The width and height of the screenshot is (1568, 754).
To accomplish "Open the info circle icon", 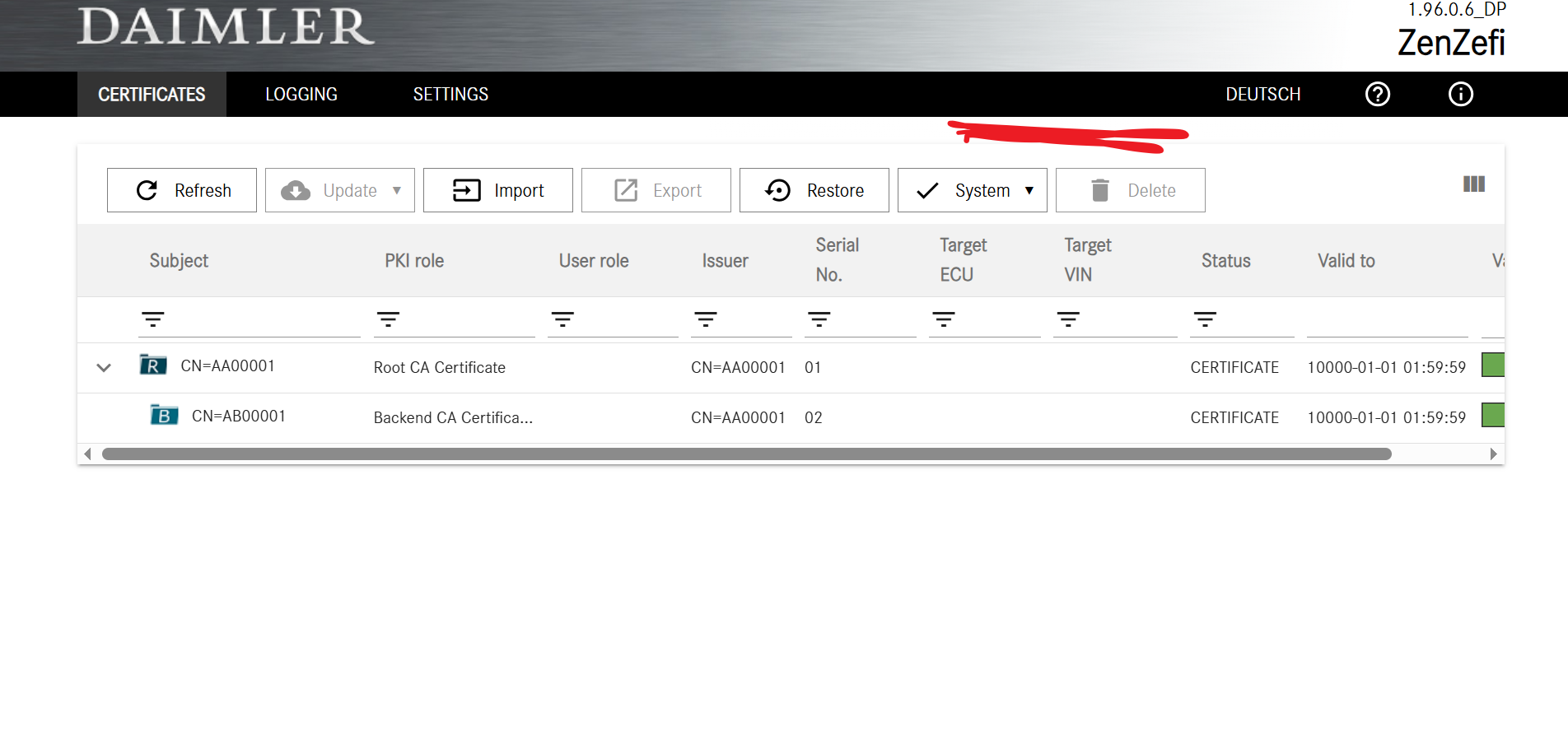I will point(1460,94).
